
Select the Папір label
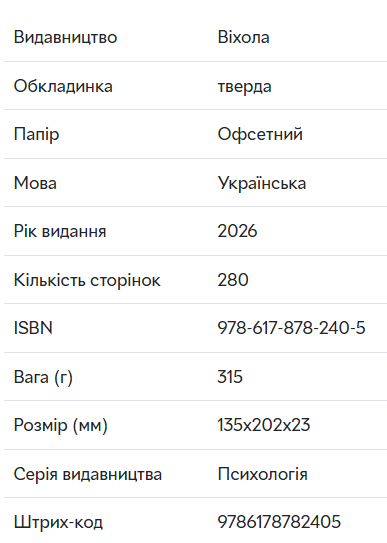tap(36, 134)
